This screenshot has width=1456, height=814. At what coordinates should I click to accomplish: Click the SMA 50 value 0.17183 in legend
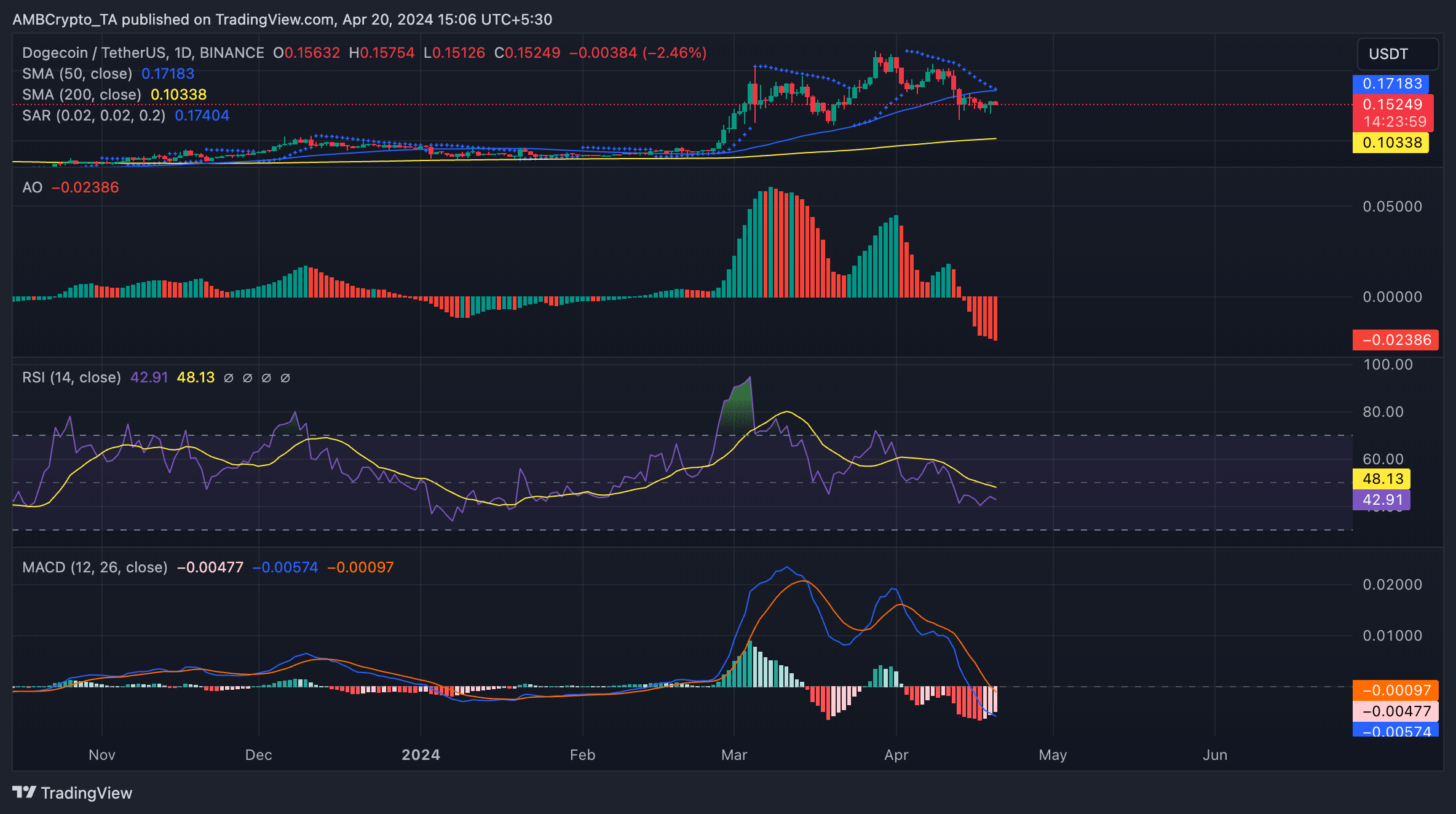point(168,74)
